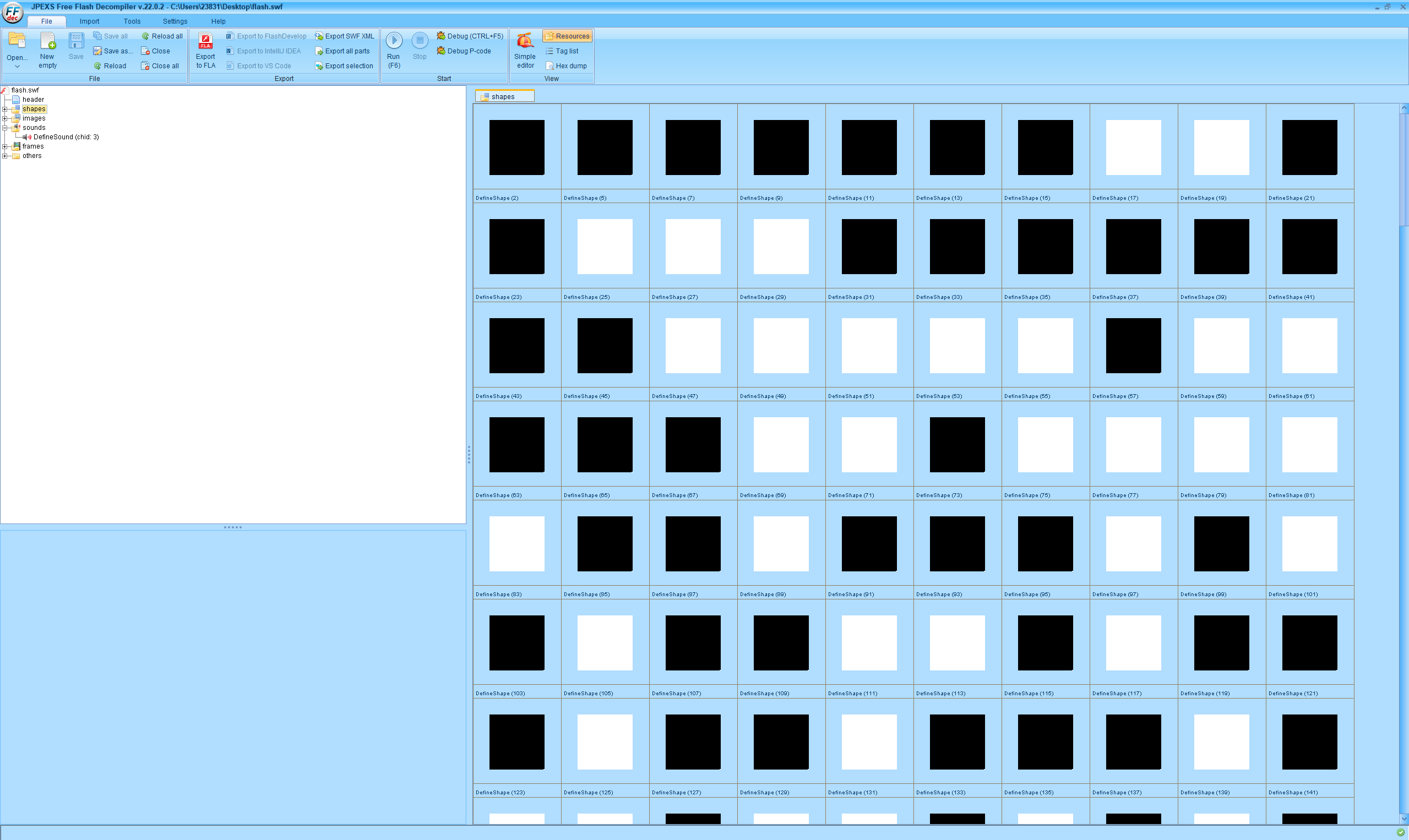
Task: Click Export all parts
Action: pyautogui.click(x=342, y=51)
